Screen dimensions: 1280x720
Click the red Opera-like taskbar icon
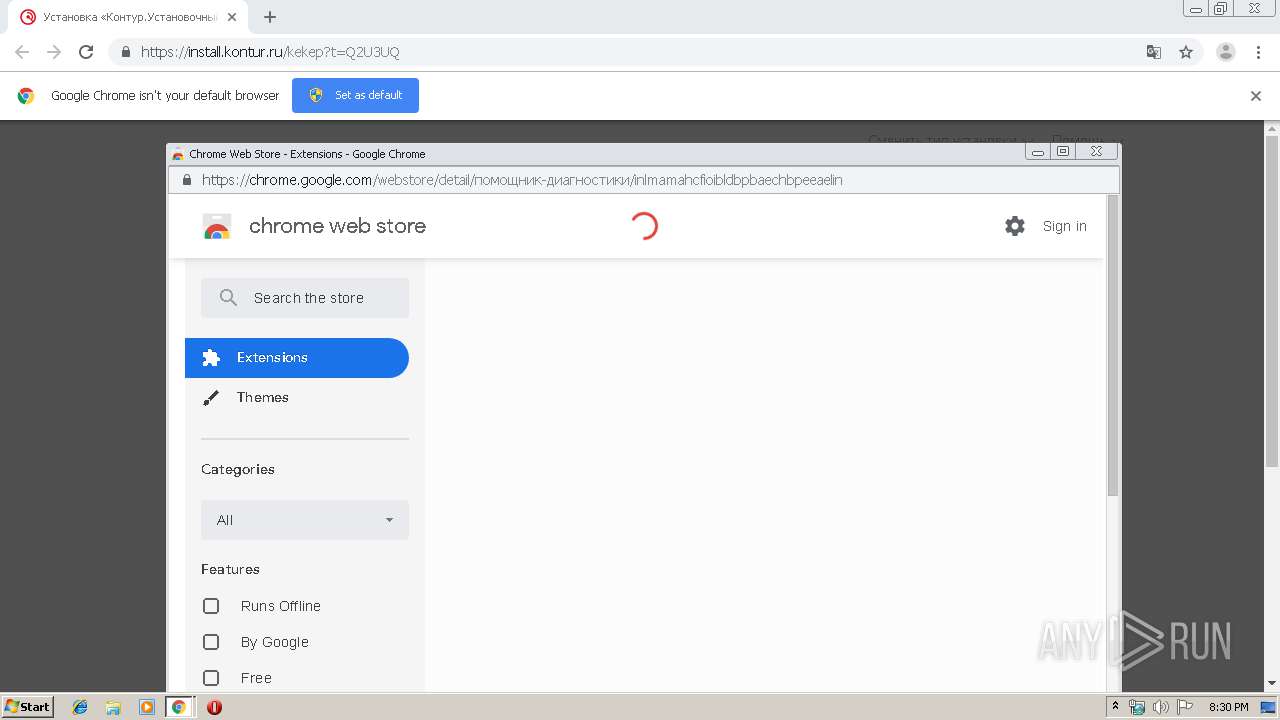point(214,707)
